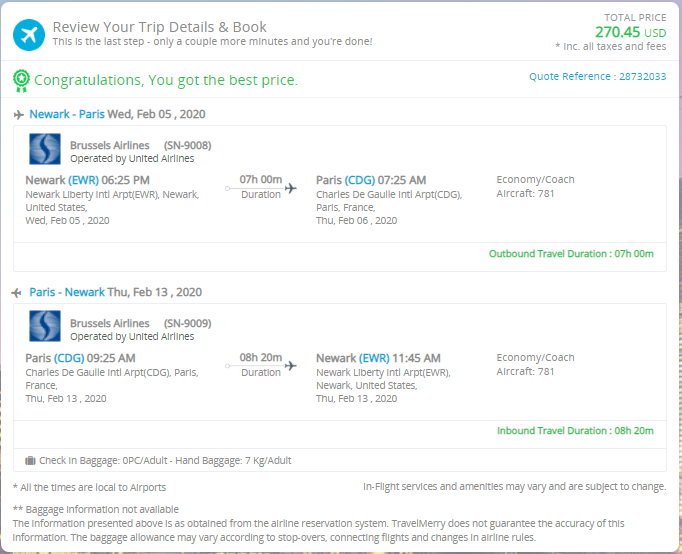Click the 07h 00m duration arrow plane icon
This screenshot has height=554, width=682.
pyautogui.click(x=291, y=188)
